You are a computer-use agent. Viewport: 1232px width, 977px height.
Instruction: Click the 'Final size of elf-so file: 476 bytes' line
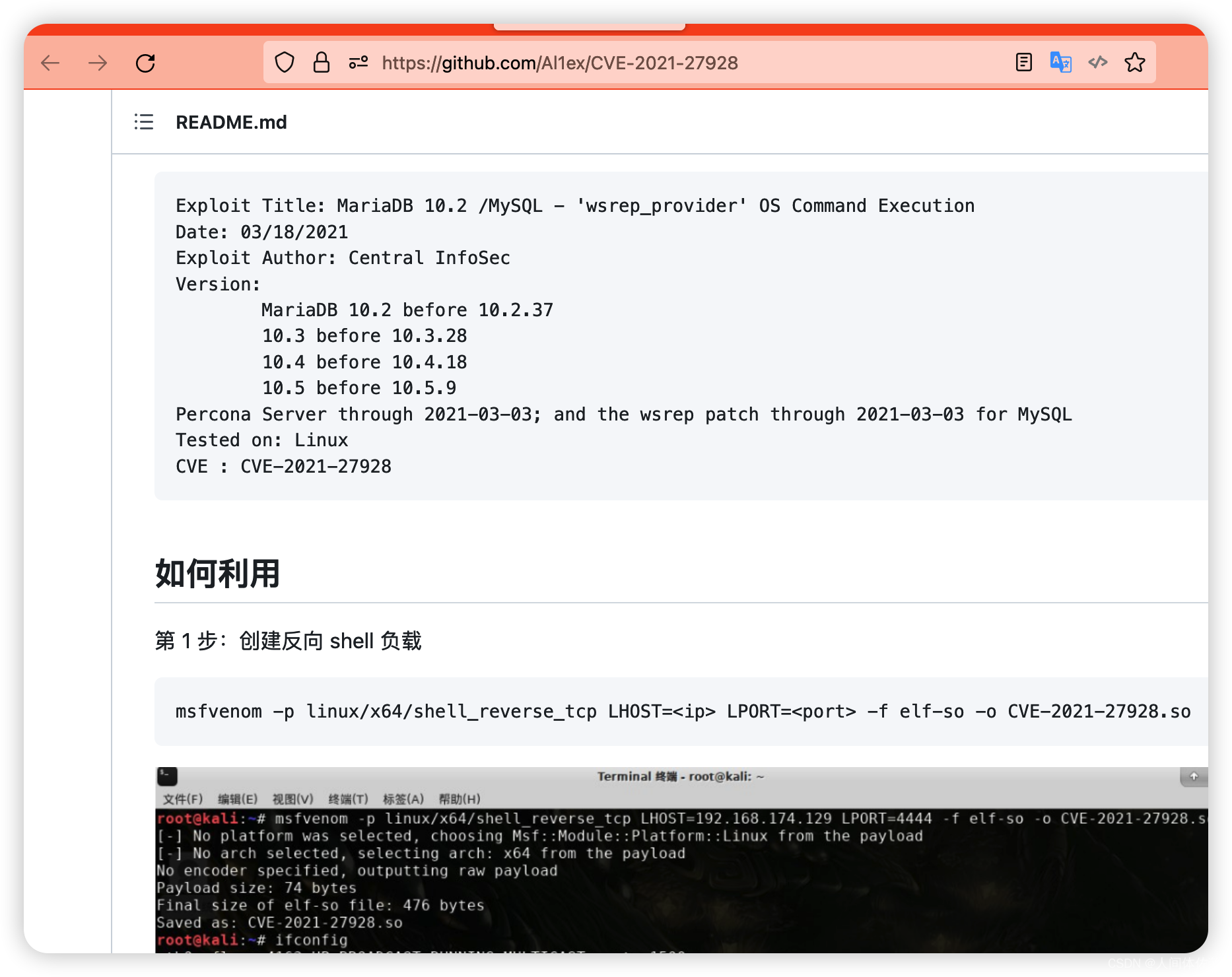pyautogui.click(x=320, y=906)
